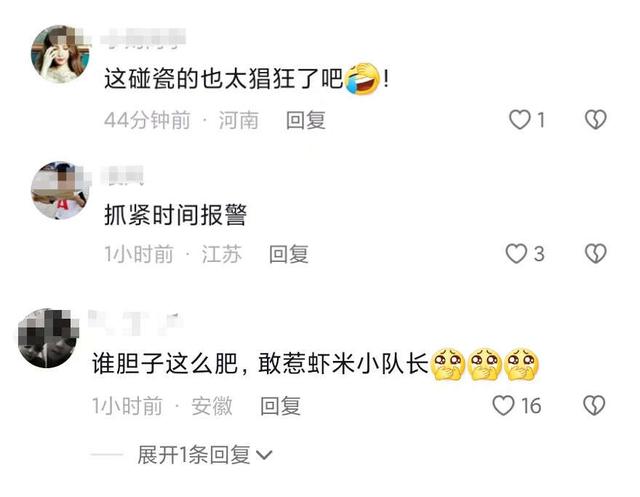Click the chevron next to 展开1条回复
The height and width of the screenshot is (497, 640).
(x=264, y=455)
